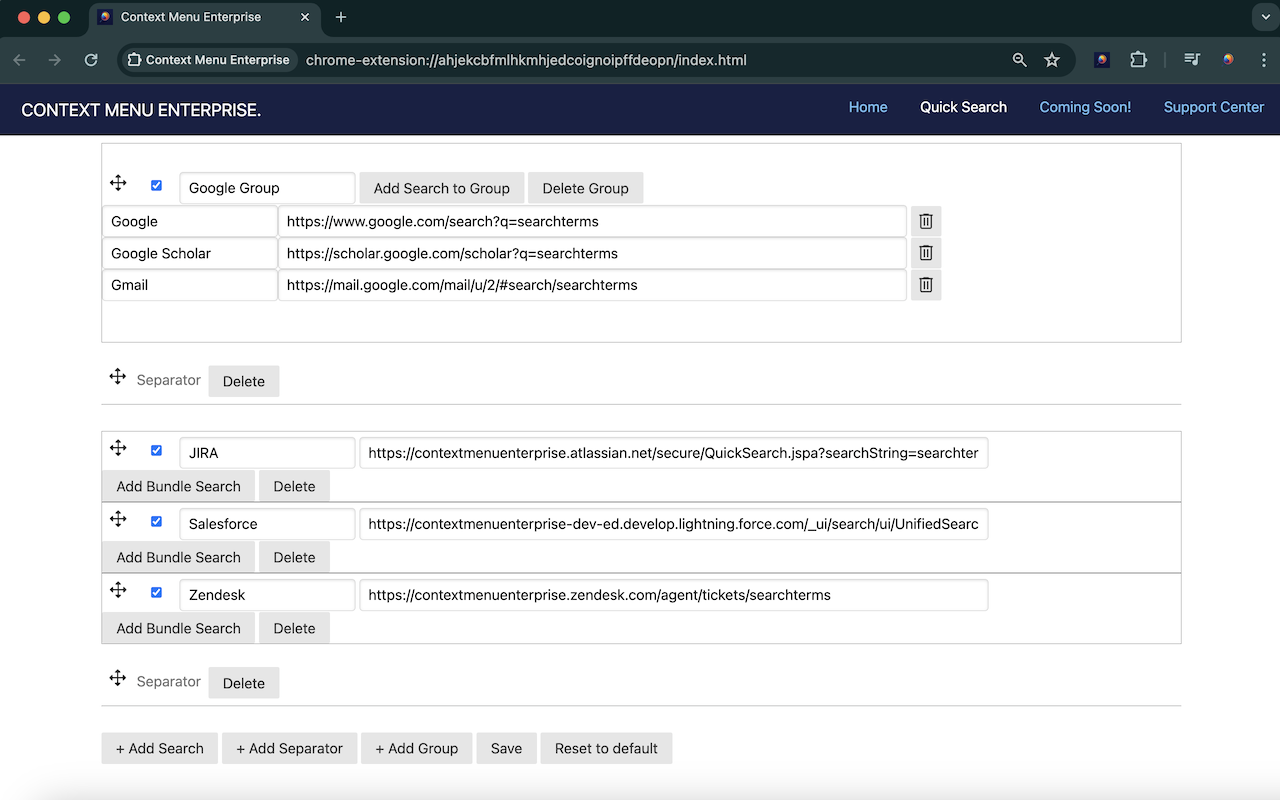Open the media controls icon in the toolbar
This screenshot has width=1280, height=800.
[1191, 60]
